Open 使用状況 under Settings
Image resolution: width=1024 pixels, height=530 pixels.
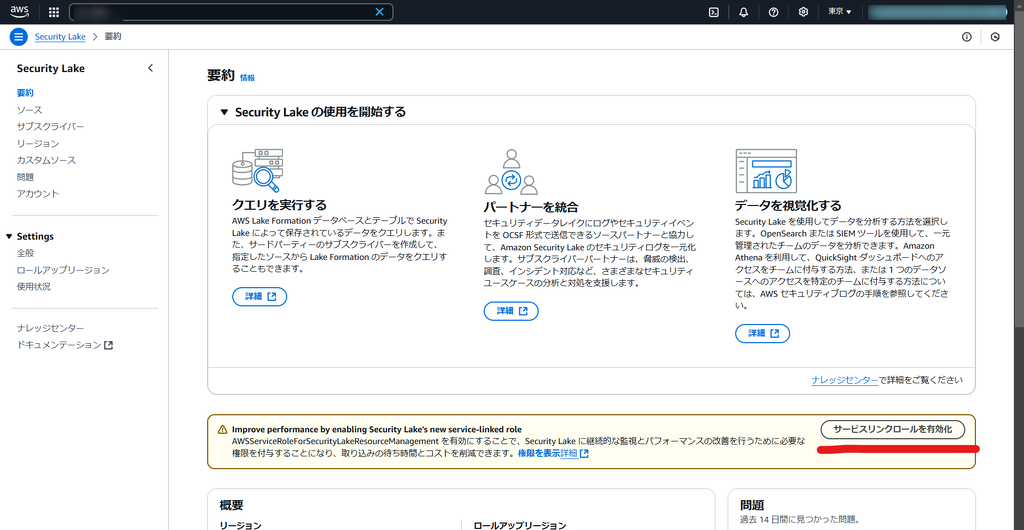pyautogui.click(x=33, y=287)
